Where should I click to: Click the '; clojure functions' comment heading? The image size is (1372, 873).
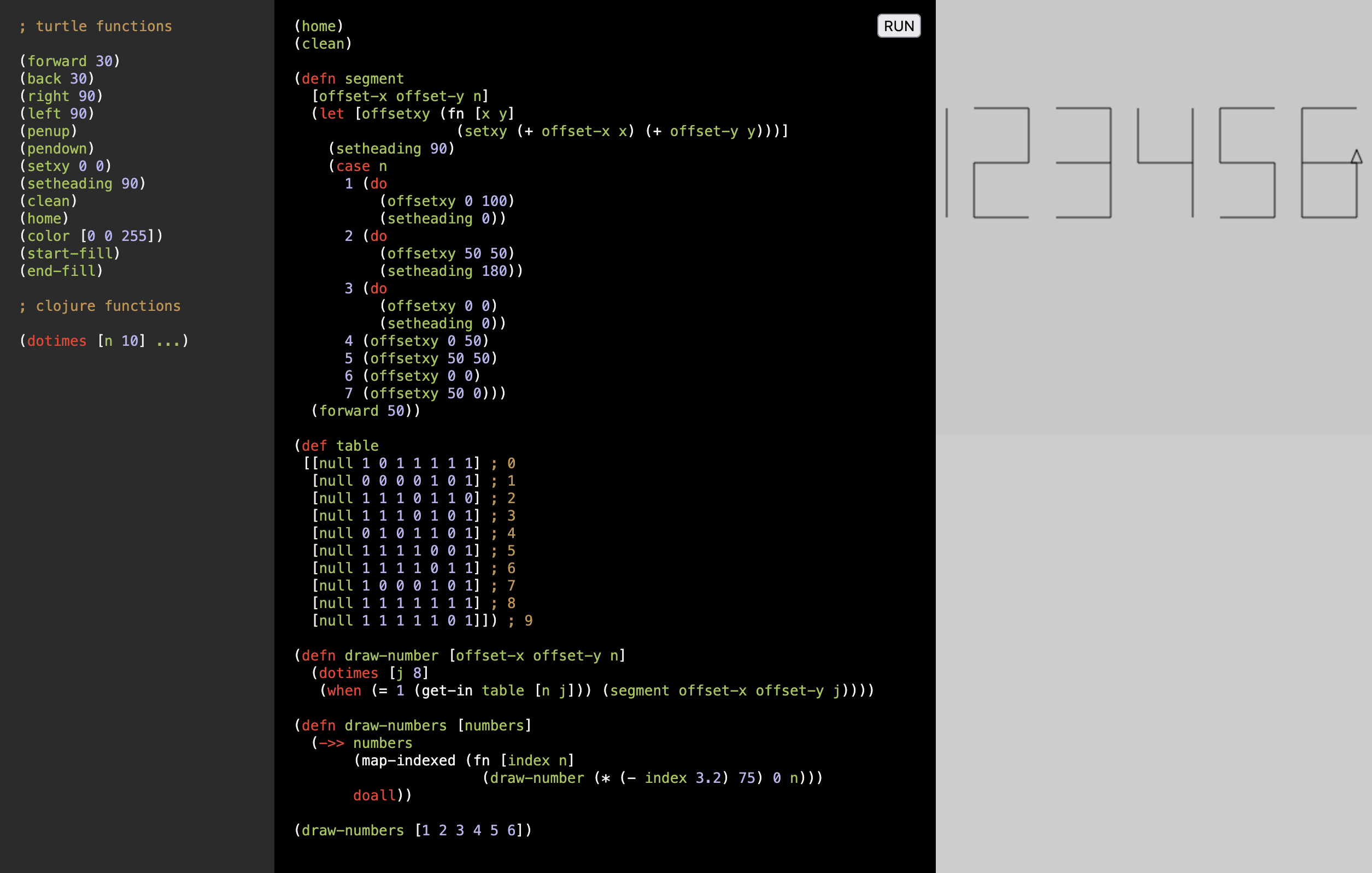[x=99, y=306]
